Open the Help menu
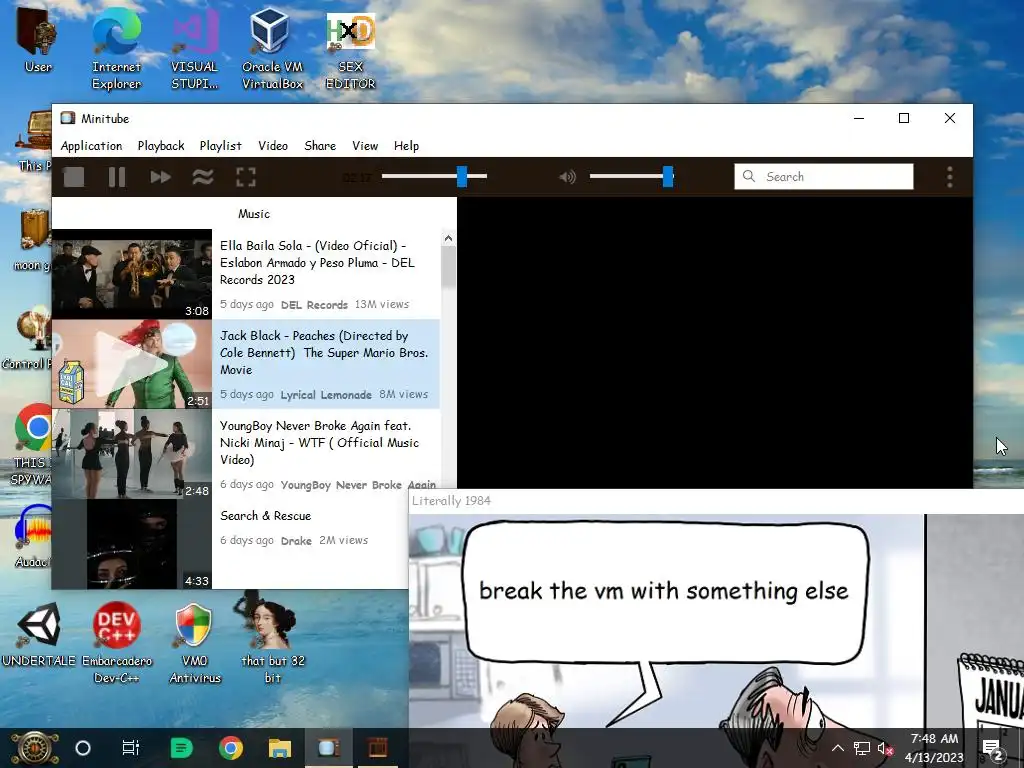 [x=406, y=146]
